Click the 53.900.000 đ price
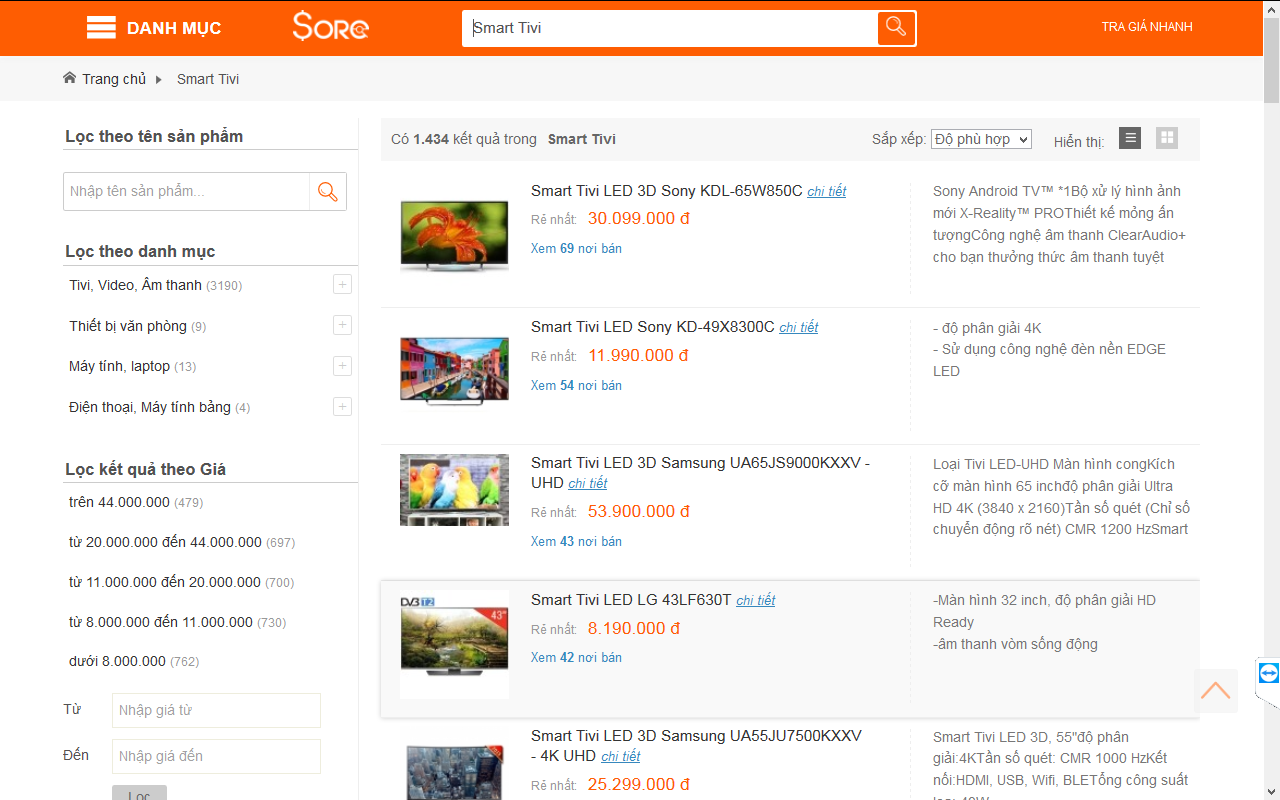1280x800 pixels. [x=638, y=512]
